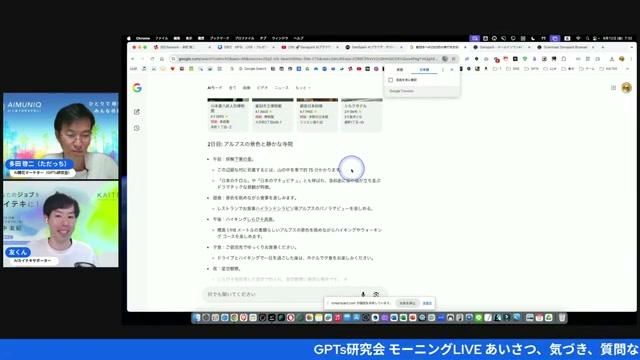640x360 pixels.
Task: Open the GPTs bookmark folder
Action: click(532, 69)
